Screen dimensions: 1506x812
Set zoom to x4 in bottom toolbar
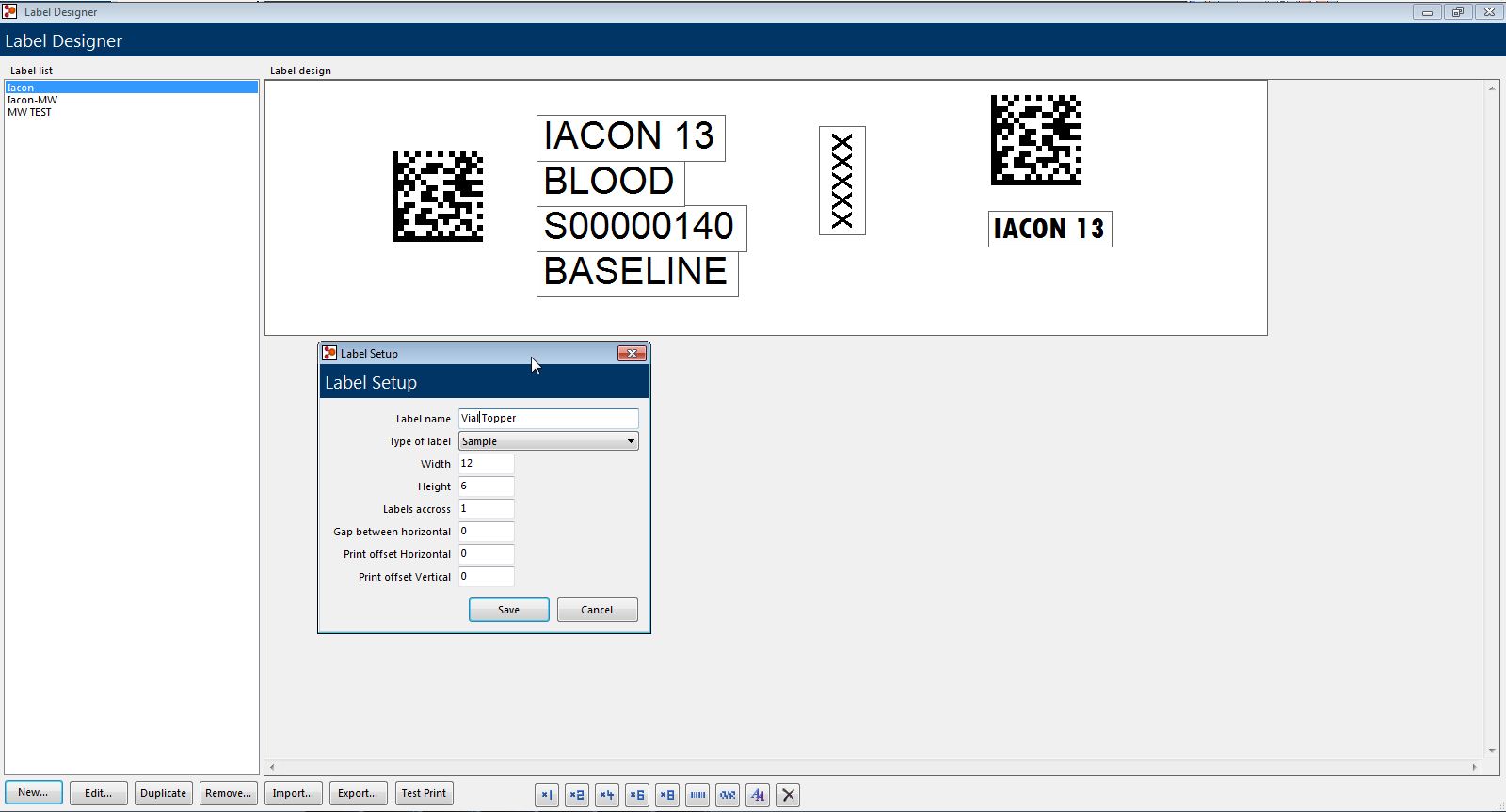pyautogui.click(x=607, y=795)
